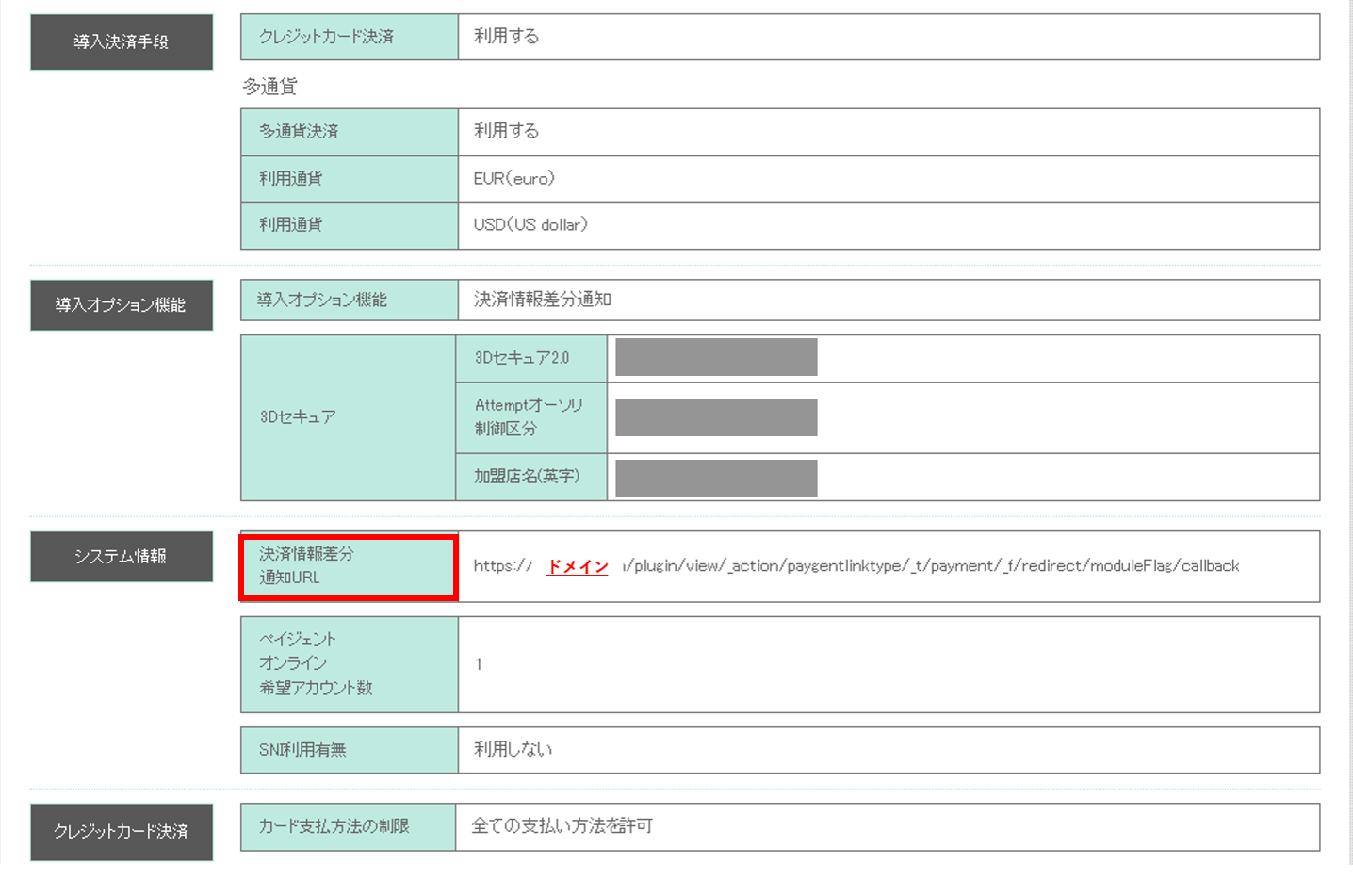Screen dimensions: 1353x896
Task: Click the 導入決済手段 section header
Action: click(x=122, y=42)
